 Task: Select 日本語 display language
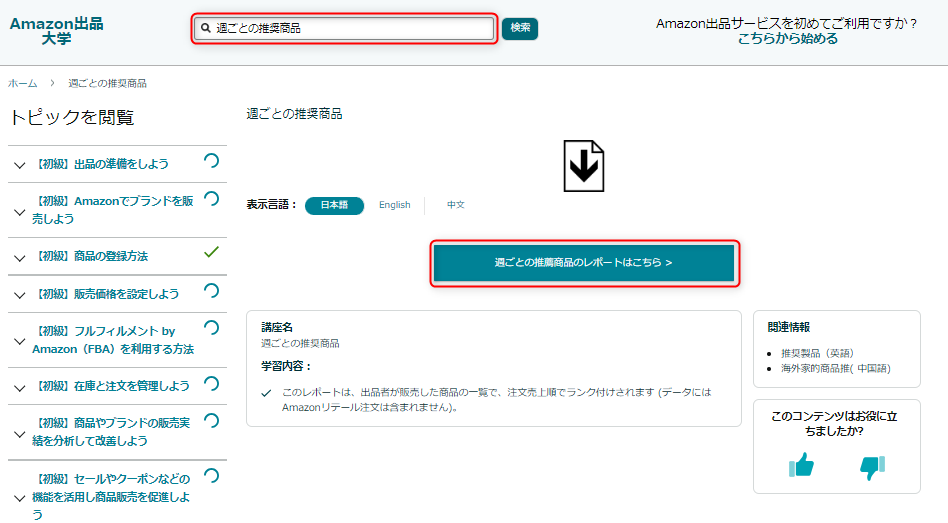[334, 205]
